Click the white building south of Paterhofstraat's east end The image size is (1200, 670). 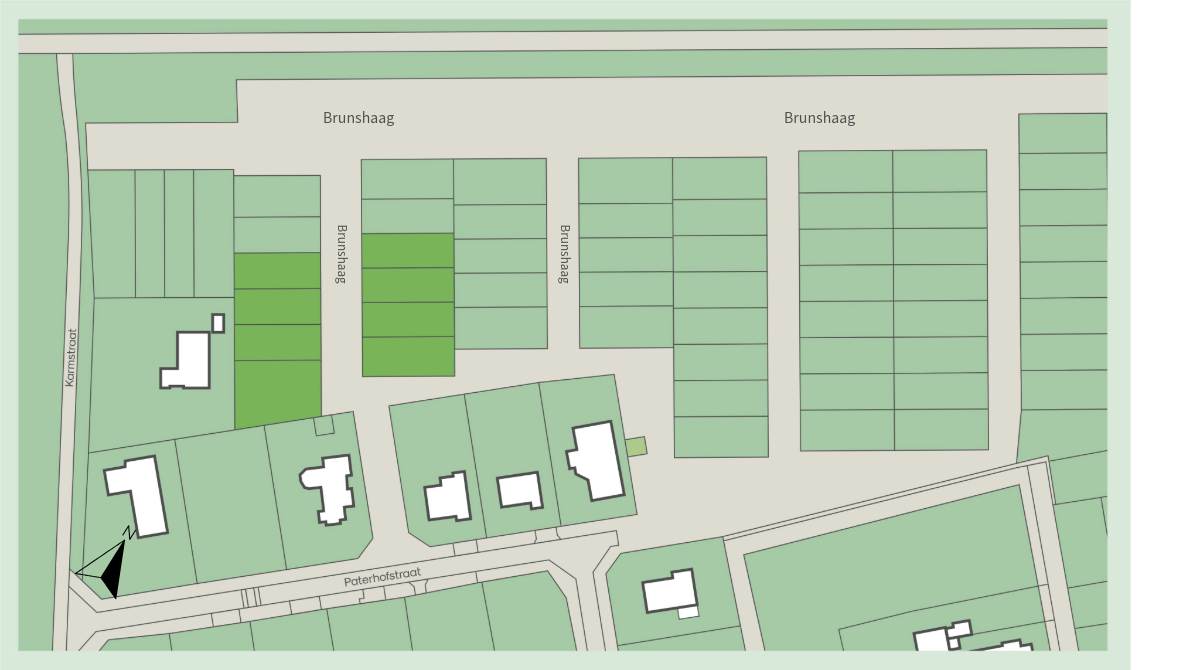tap(671, 592)
